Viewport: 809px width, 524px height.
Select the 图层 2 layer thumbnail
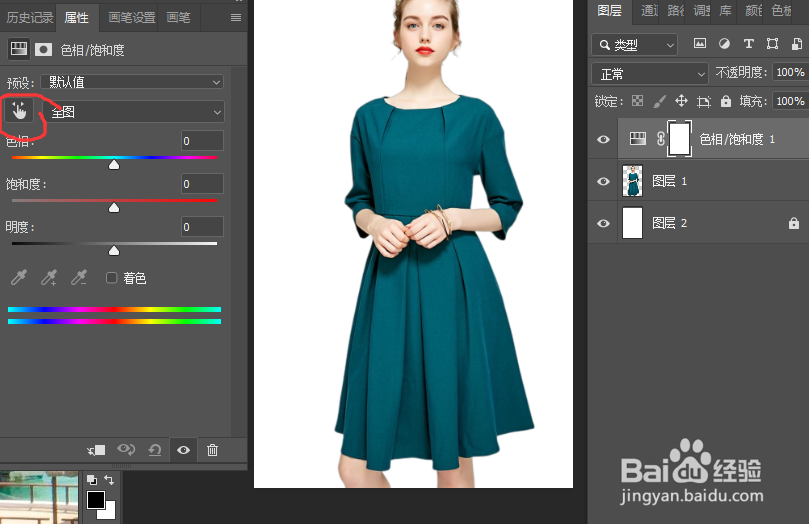(633, 223)
